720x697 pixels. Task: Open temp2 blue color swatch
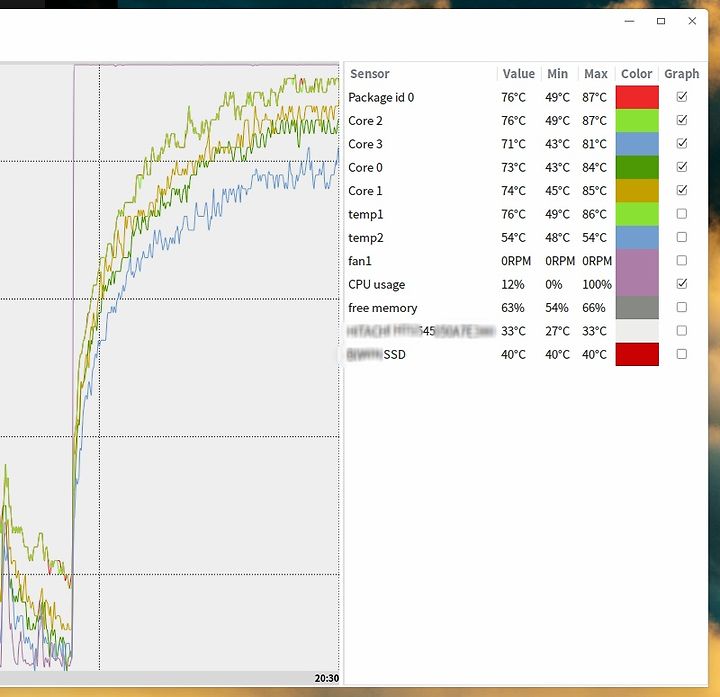637,237
